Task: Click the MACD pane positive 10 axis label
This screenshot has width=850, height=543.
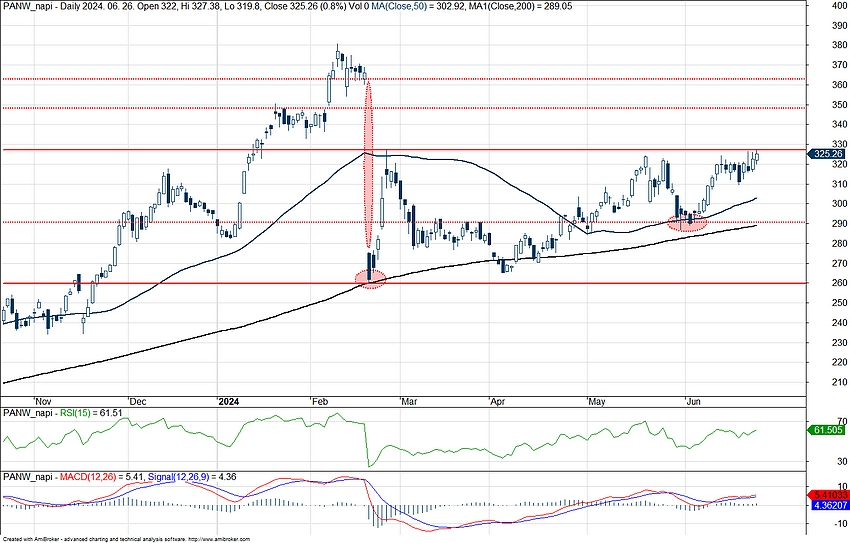Action: click(842, 486)
